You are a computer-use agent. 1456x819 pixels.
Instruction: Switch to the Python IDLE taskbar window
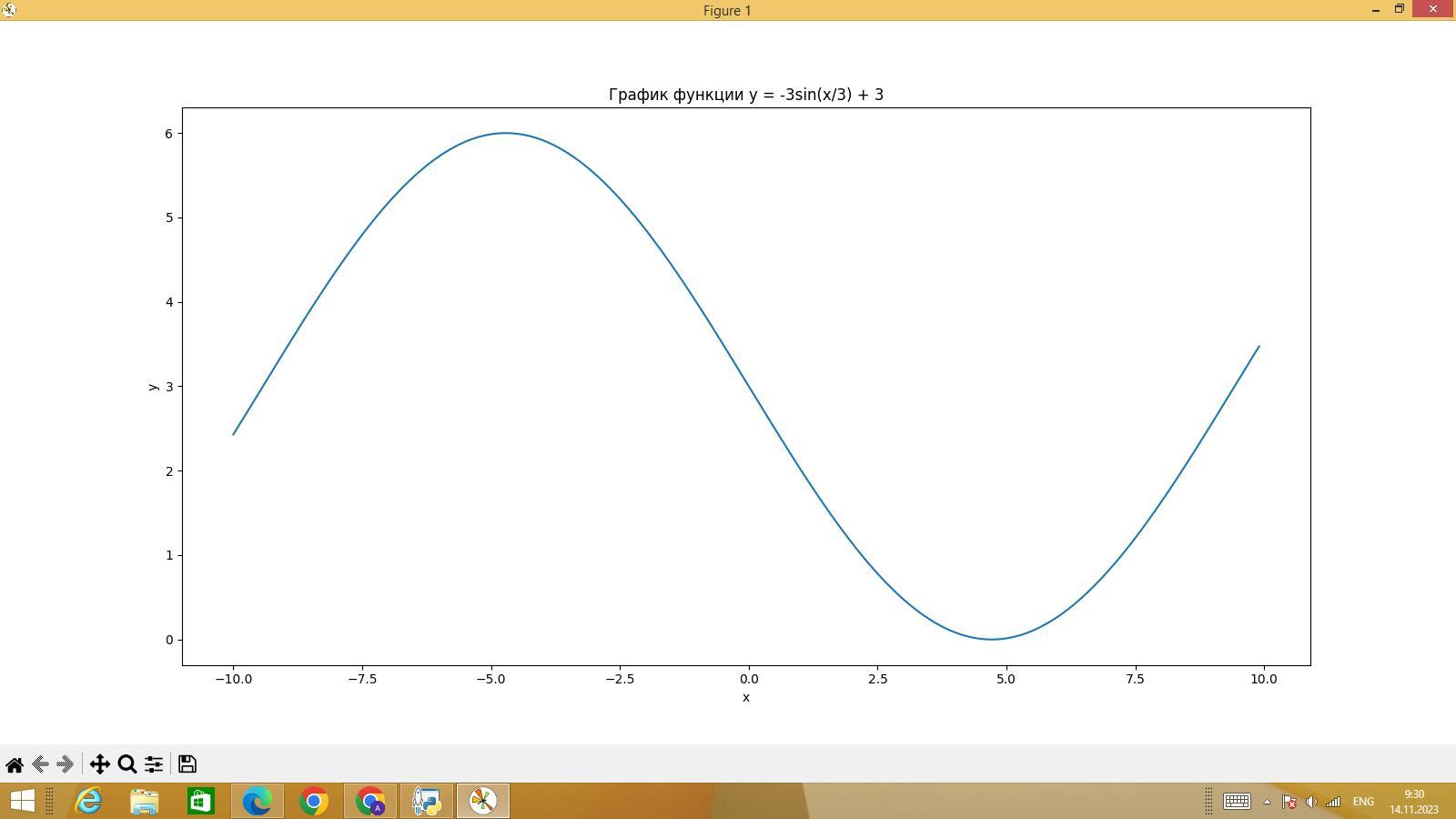click(x=427, y=801)
